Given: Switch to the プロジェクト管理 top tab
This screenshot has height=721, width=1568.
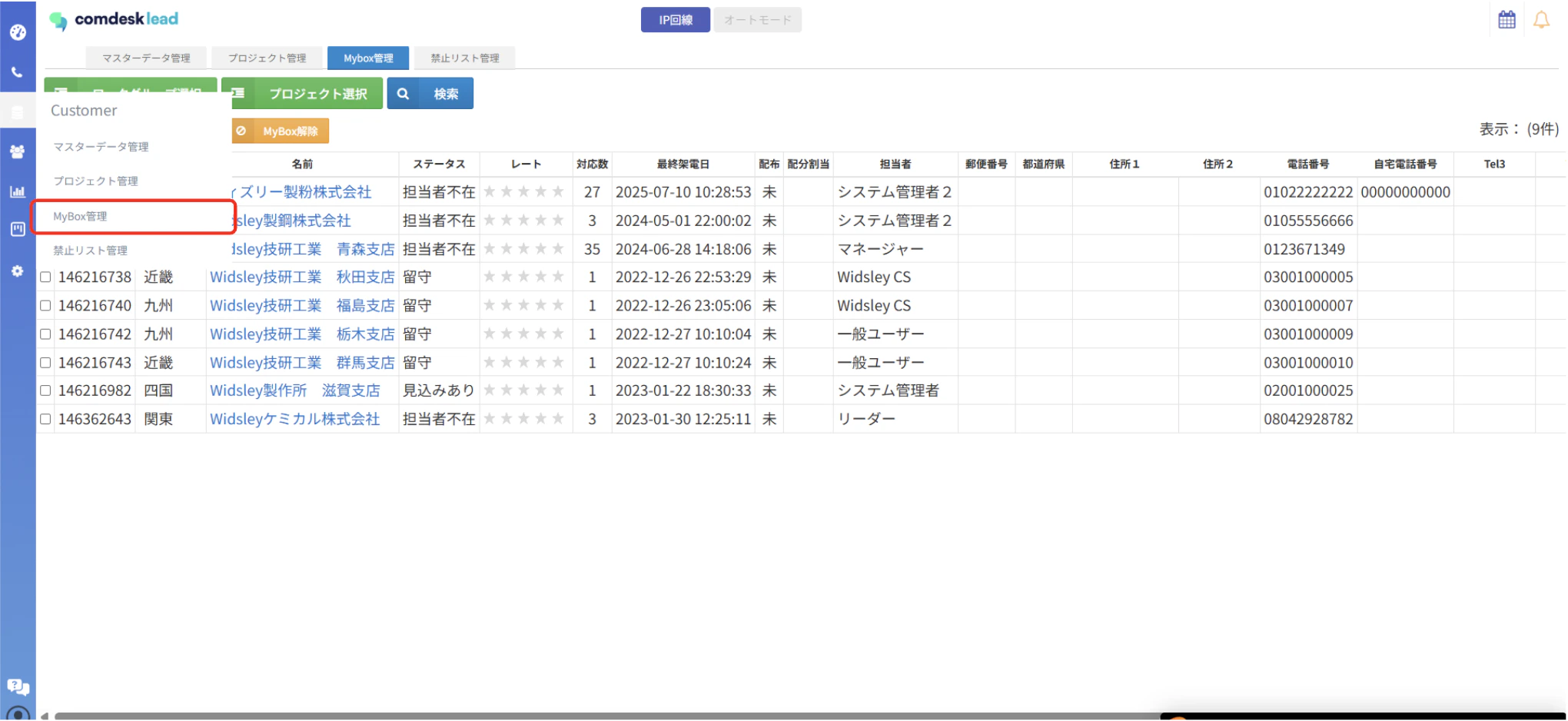Looking at the screenshot, I should click(x=267, y=58).
